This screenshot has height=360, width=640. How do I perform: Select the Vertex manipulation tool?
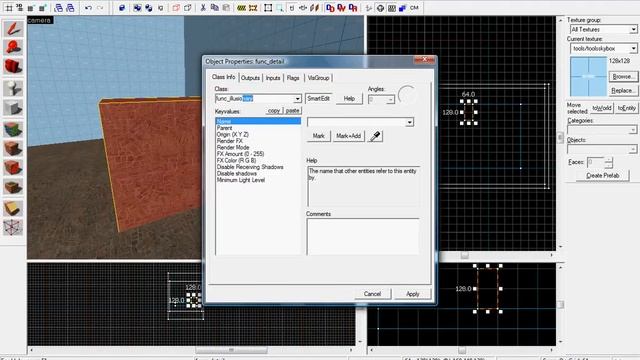[x=13, y=227]
